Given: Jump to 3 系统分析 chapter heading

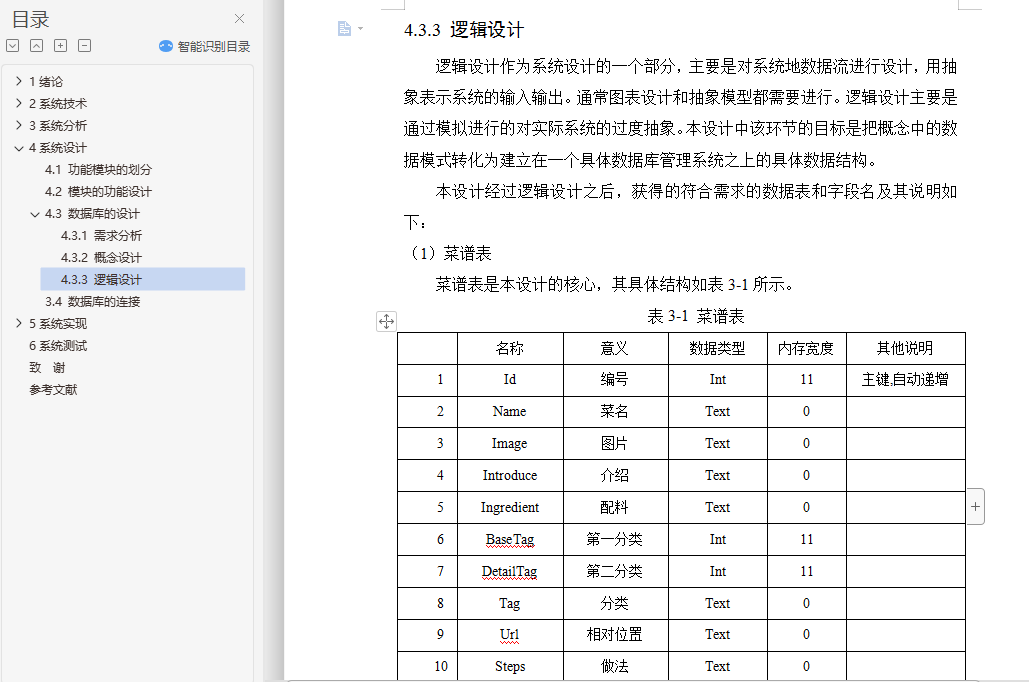Looking at the screenshot, I should point(58,125).
